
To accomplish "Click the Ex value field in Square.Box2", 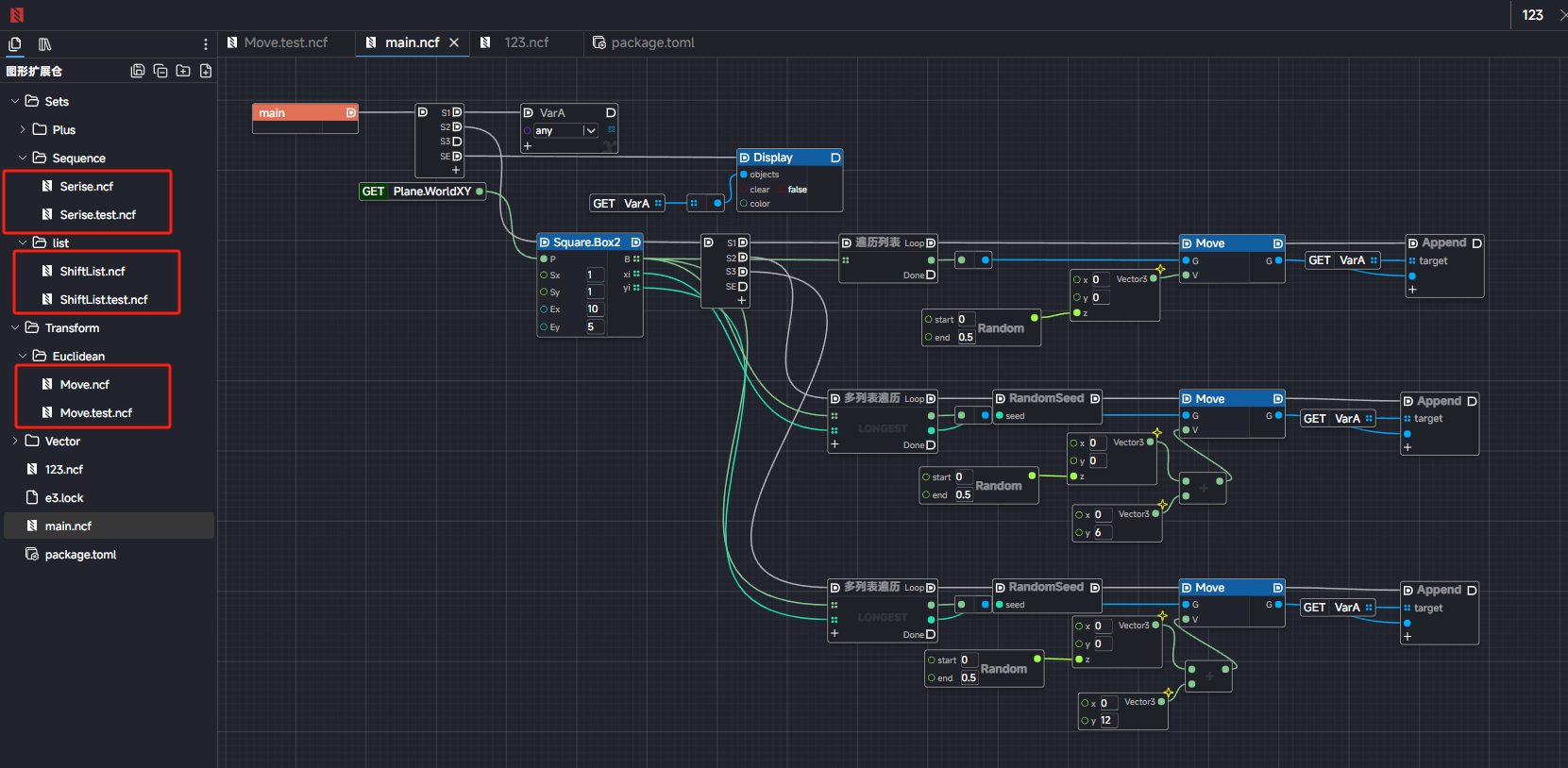I will tap(594, 309).
